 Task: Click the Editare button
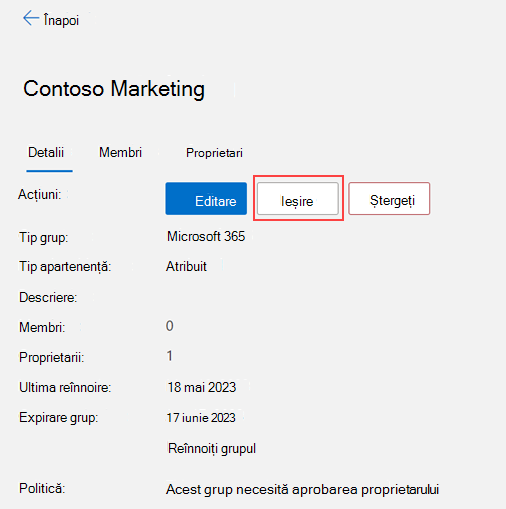pos(206,199)
